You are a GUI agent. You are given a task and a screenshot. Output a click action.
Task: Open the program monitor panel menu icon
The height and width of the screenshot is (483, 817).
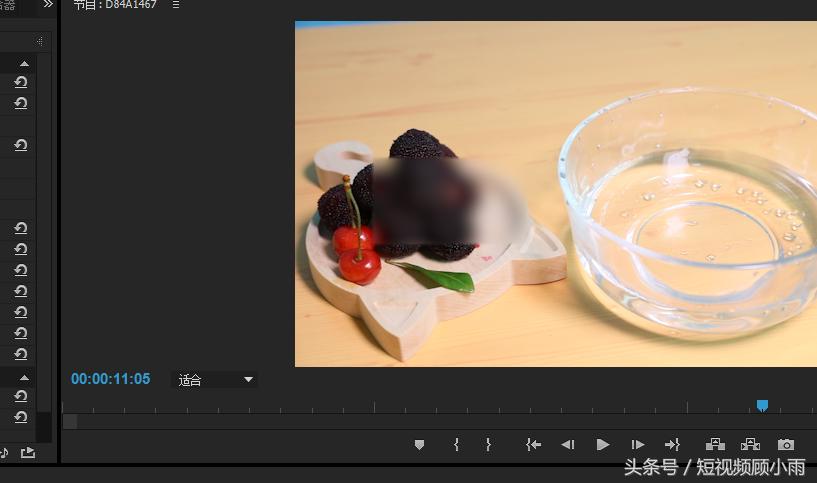(176, 5)
